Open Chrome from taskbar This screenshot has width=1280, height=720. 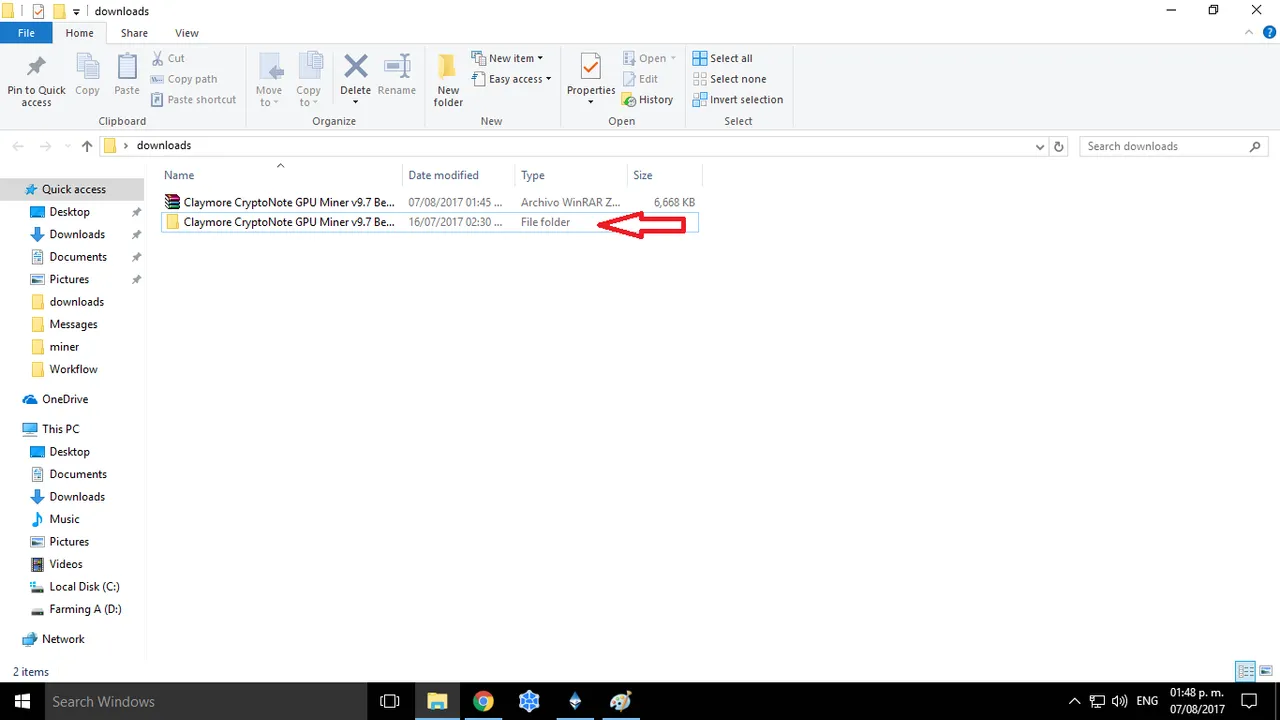coord(483,701)
